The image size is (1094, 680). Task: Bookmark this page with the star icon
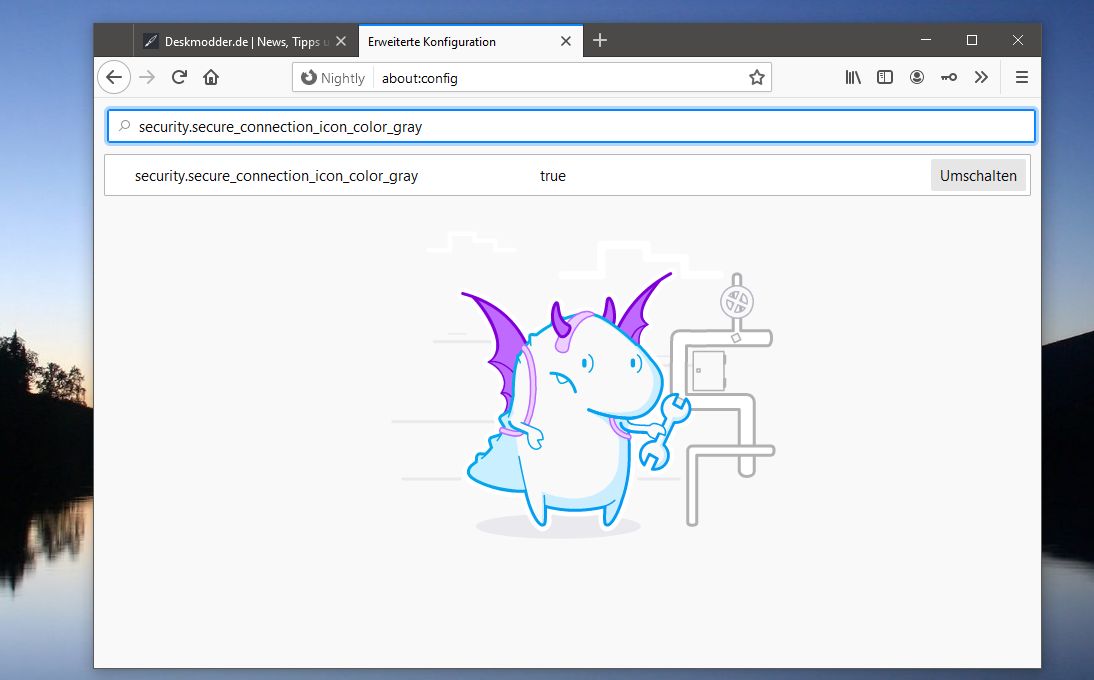point(756,77)
